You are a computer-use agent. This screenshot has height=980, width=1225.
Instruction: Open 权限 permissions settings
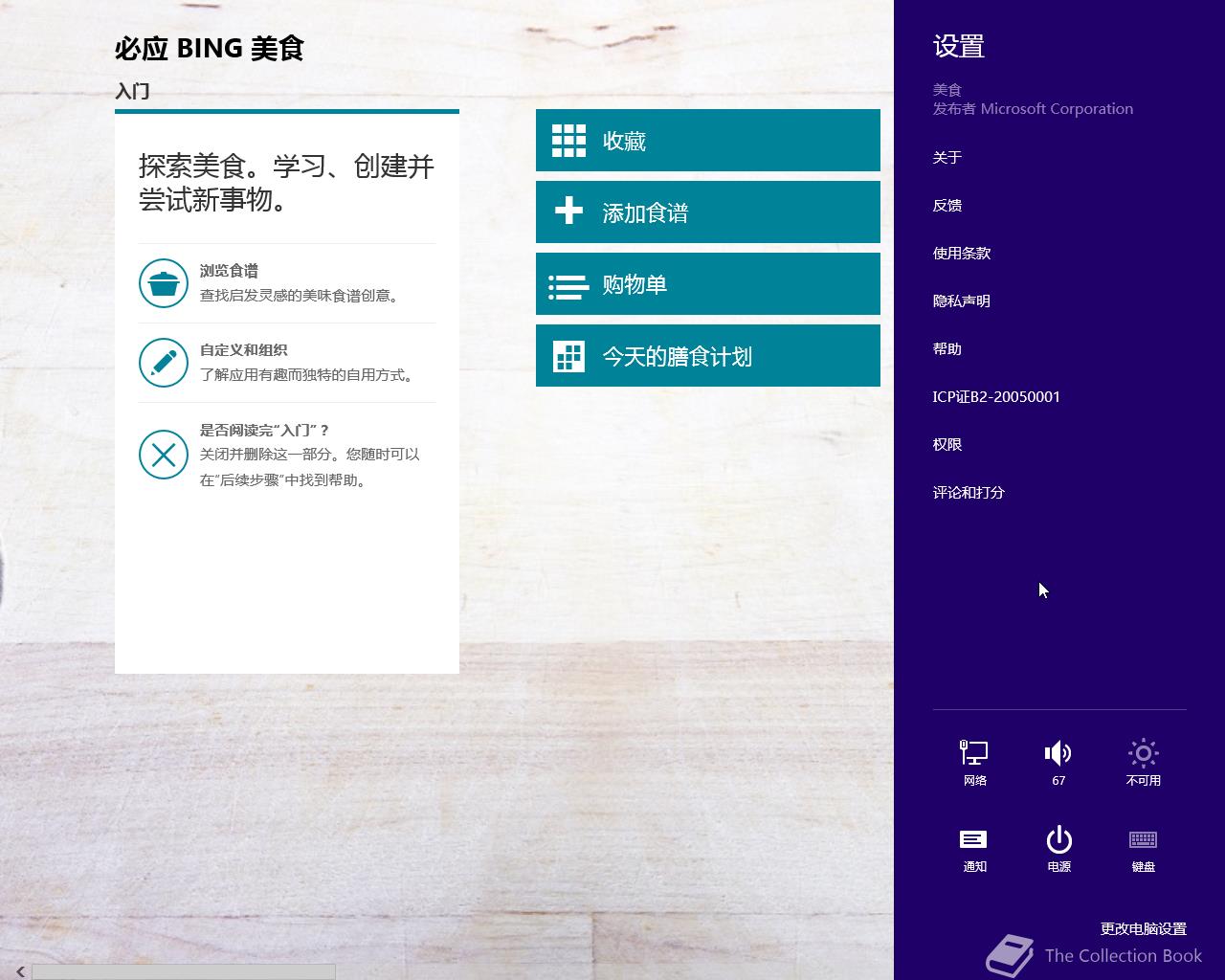[947, 444]
